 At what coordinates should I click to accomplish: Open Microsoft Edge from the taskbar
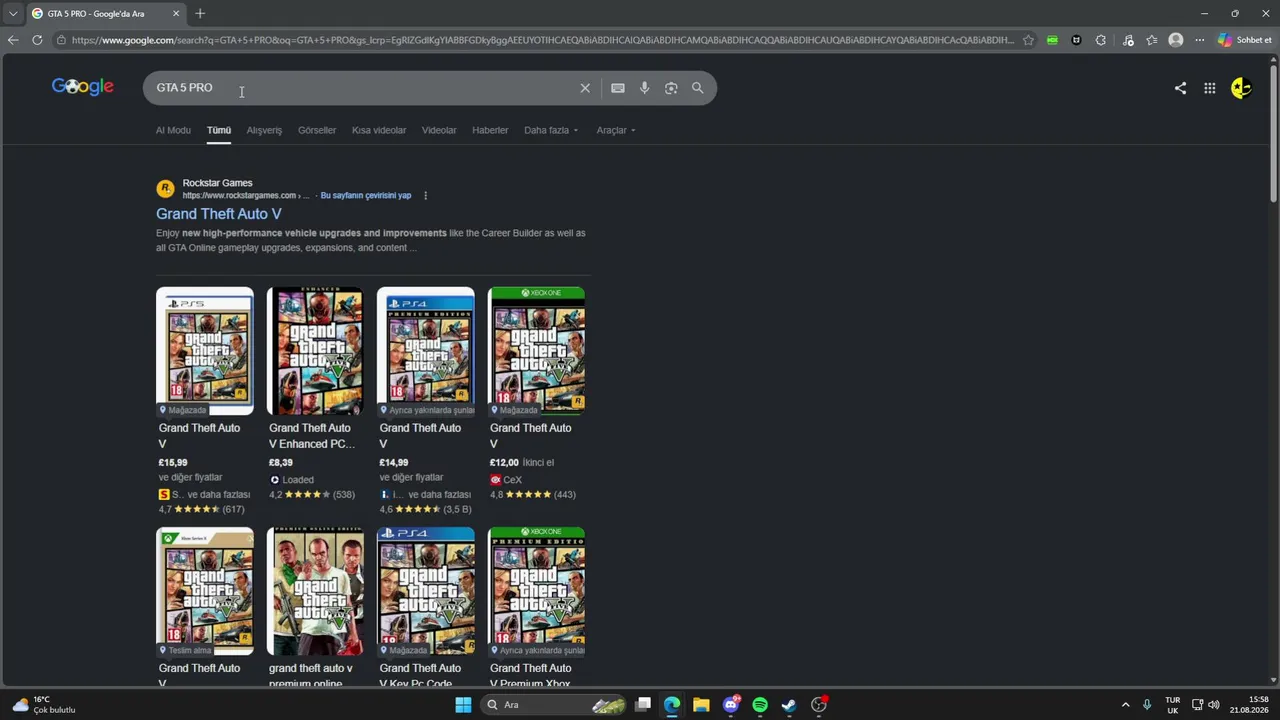(672, 705)
